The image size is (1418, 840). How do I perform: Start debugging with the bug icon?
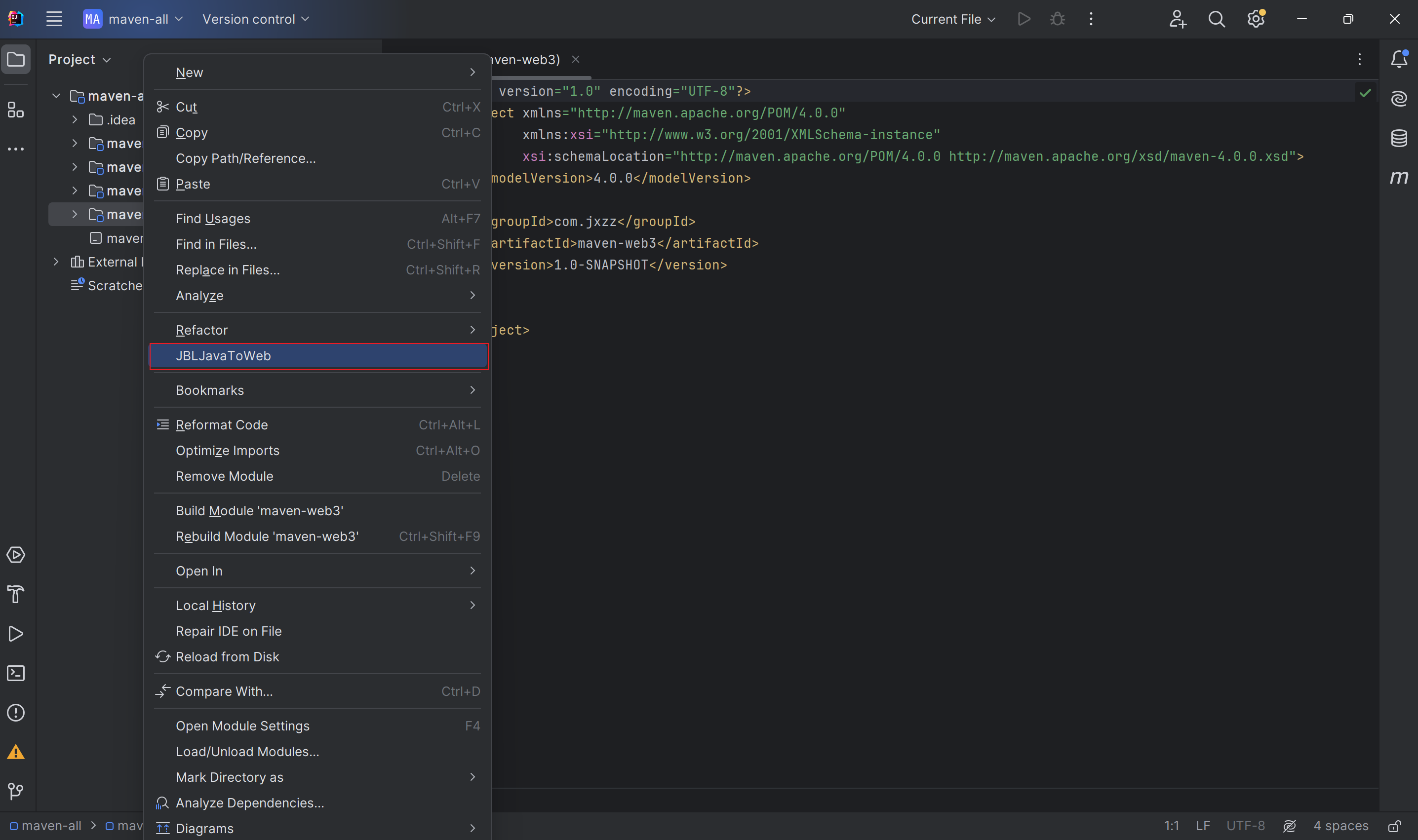1058,19
